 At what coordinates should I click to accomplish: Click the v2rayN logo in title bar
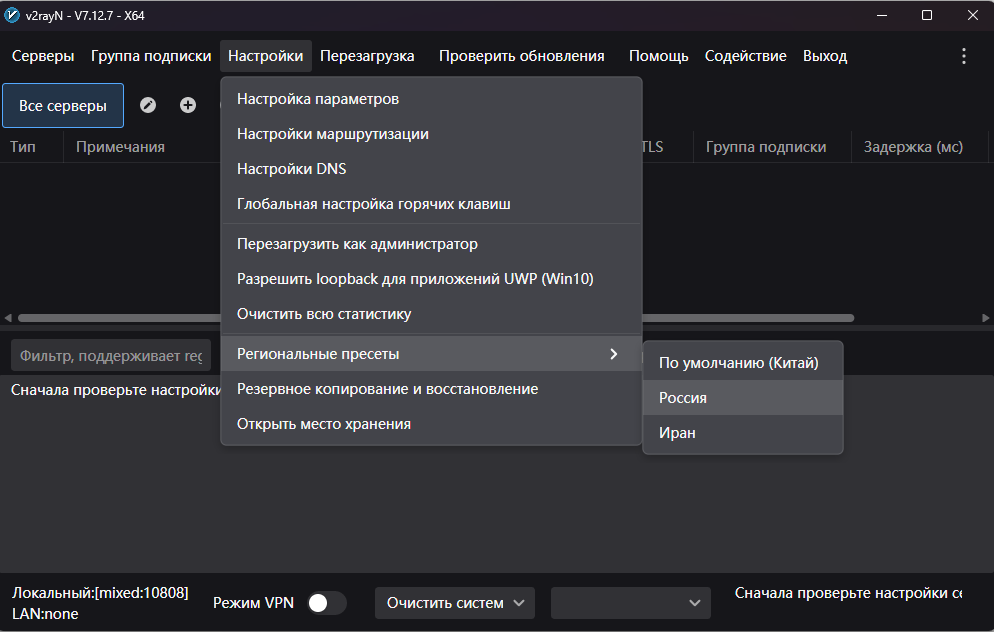click(11, 15)
